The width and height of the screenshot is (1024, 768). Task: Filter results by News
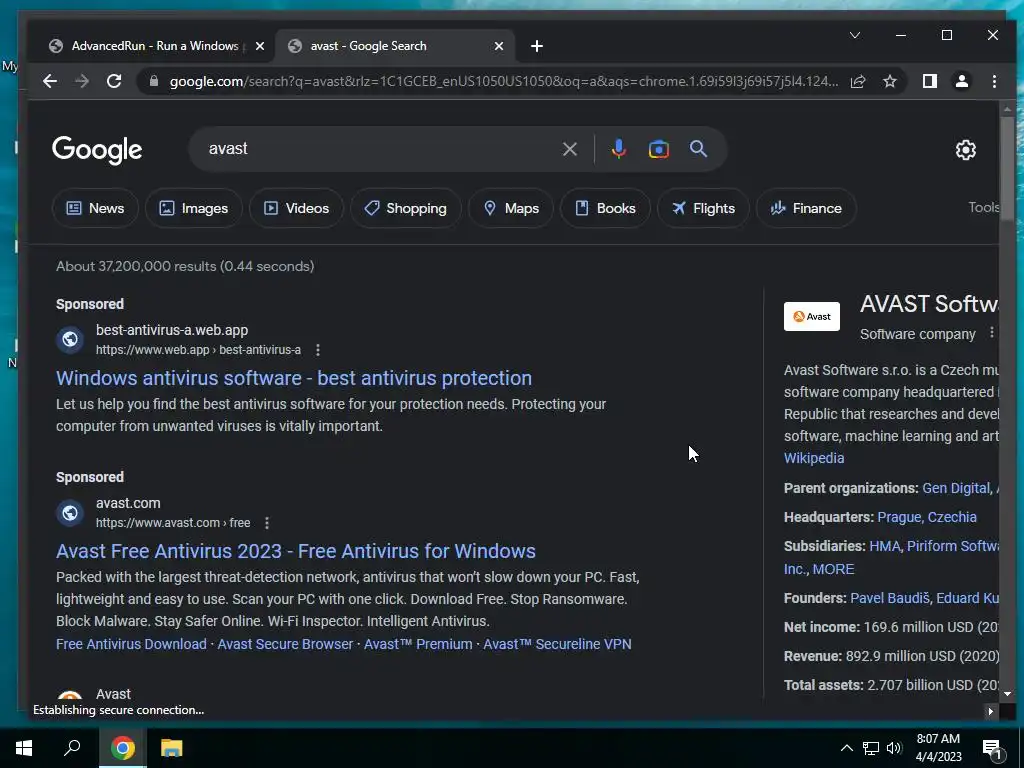pyautogui.click(x=95, y=208)
